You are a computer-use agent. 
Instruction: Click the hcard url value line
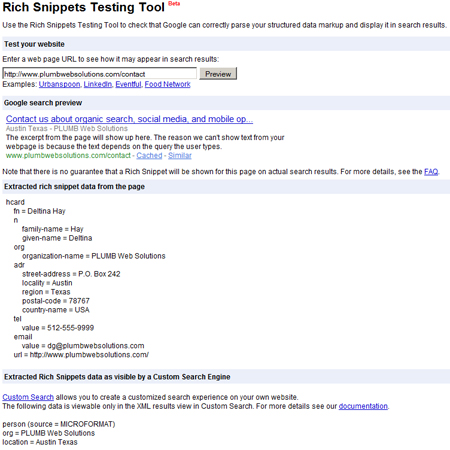click(81, 355)
